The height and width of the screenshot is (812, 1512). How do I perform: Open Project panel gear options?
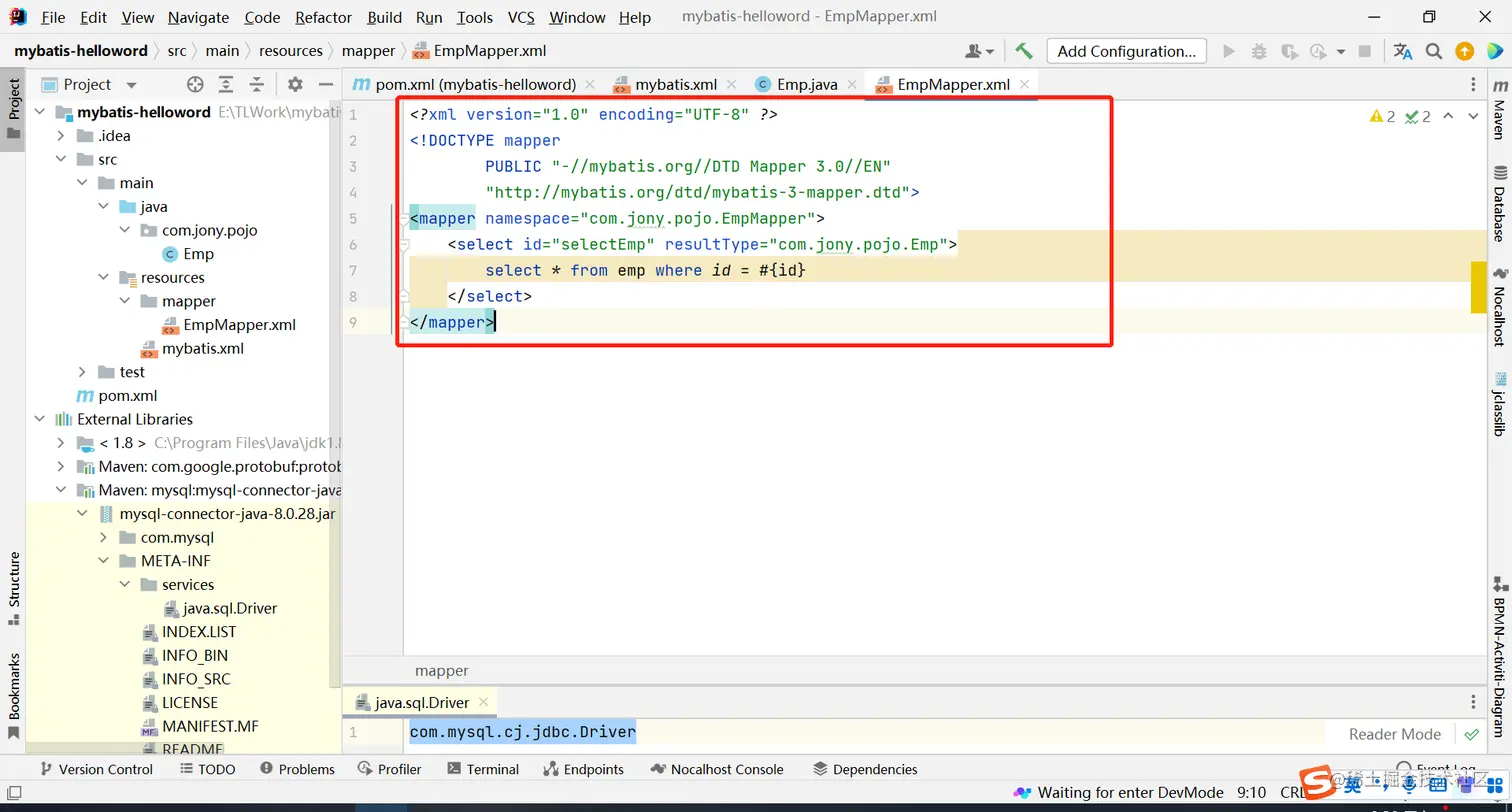(295, 85)
